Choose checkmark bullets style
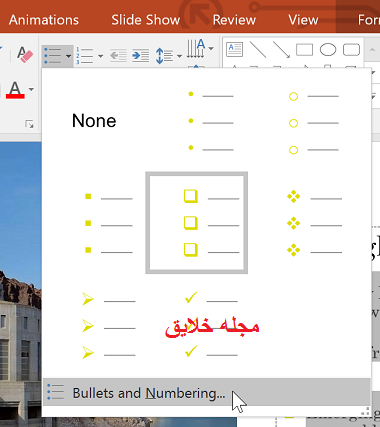 click(x=196, y=326)
